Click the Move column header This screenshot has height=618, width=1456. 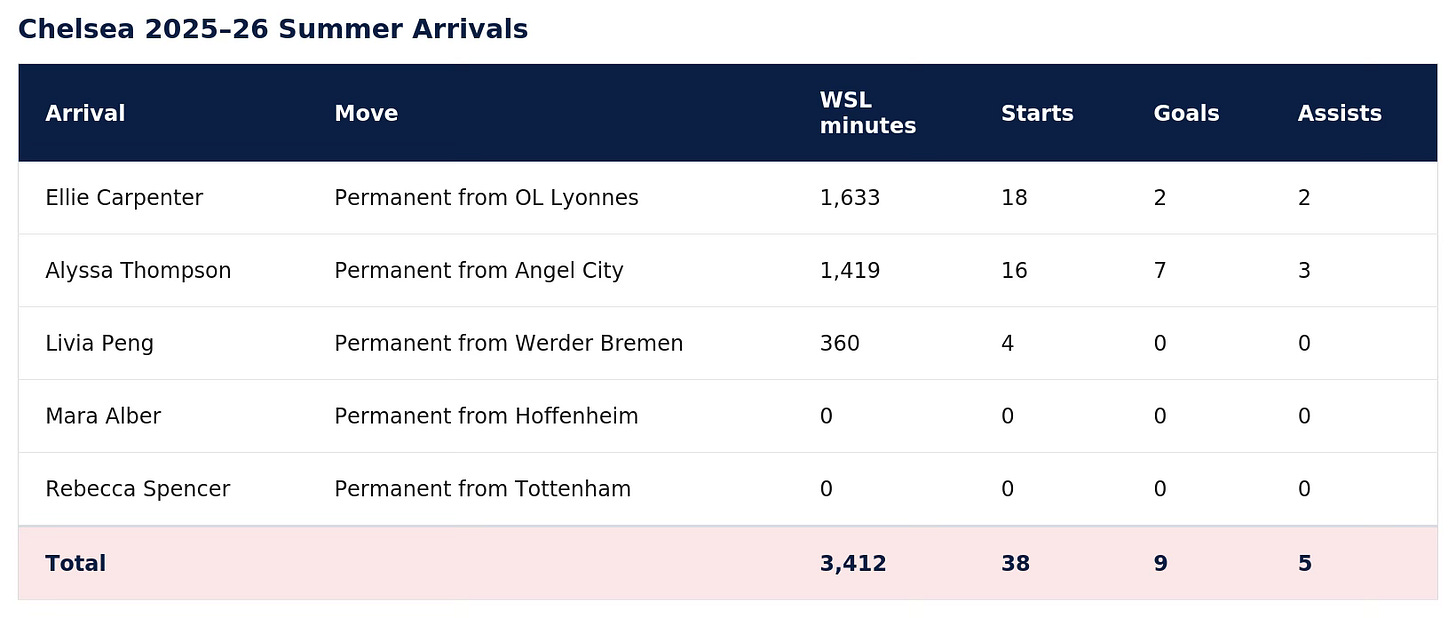click(366, 113)
